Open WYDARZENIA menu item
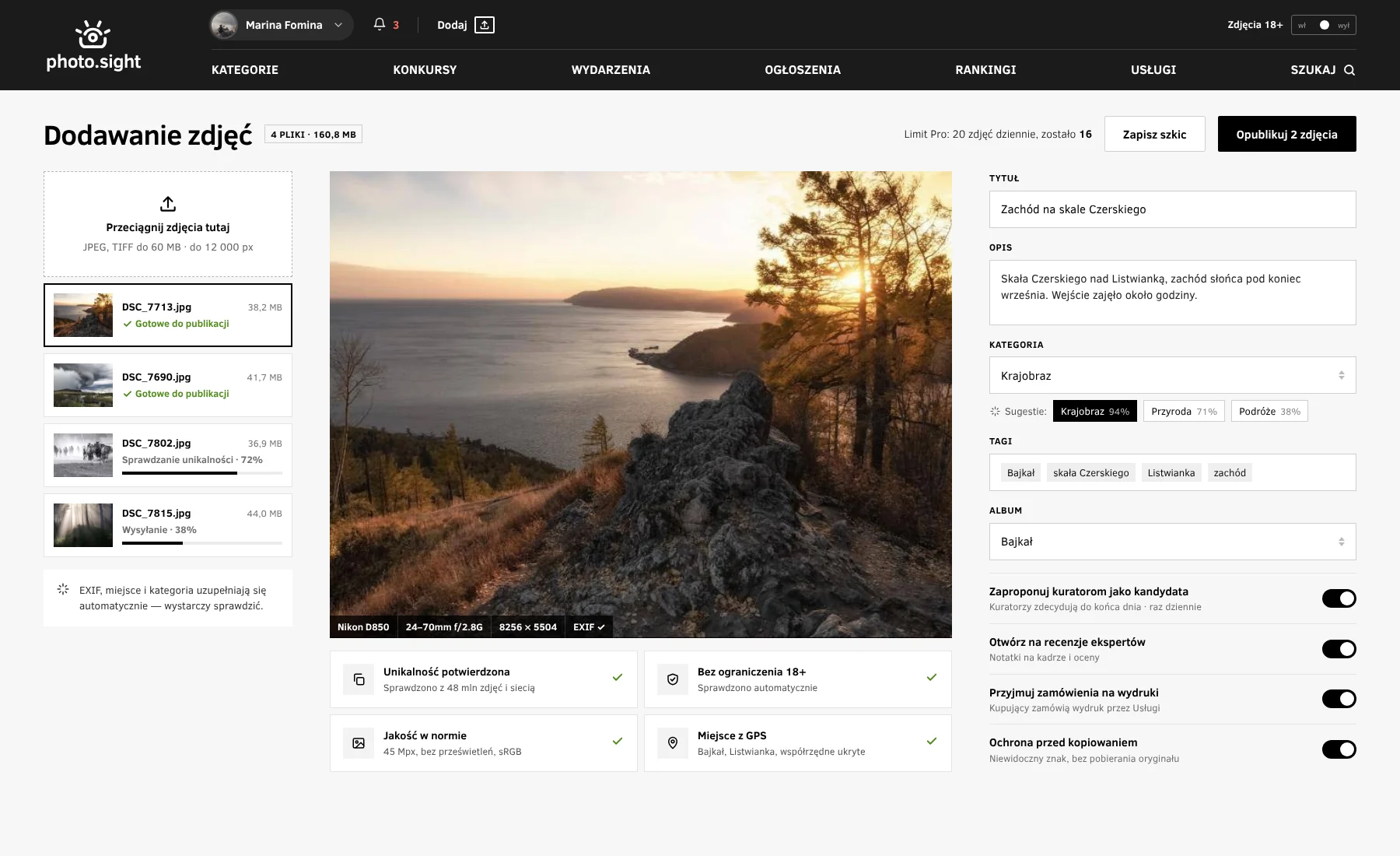Viewport: 1400px width, 856px height. [x=611, y=70]
